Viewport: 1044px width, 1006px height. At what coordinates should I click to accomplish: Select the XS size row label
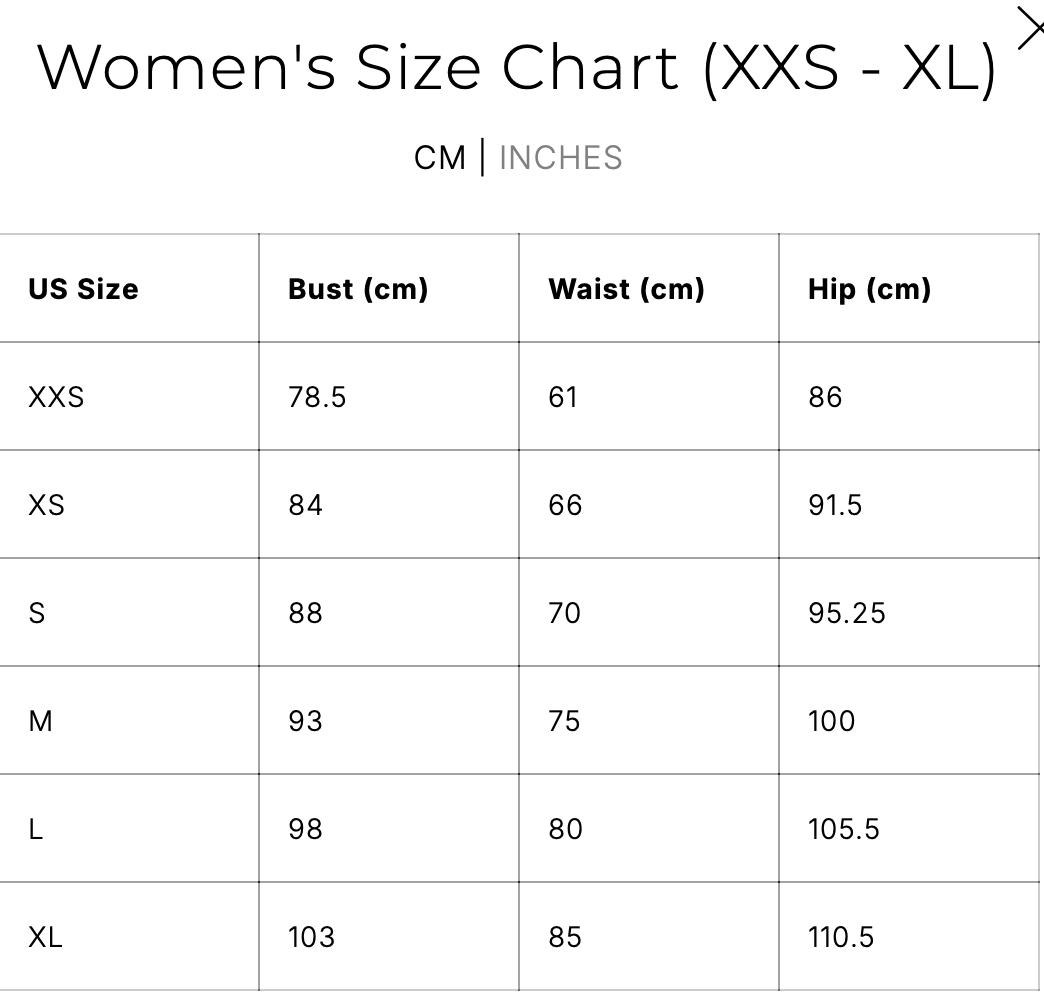point(46,505)
